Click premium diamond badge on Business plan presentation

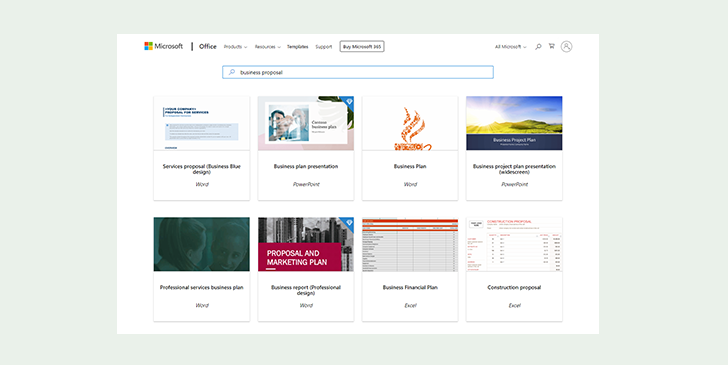coord(349,101)
